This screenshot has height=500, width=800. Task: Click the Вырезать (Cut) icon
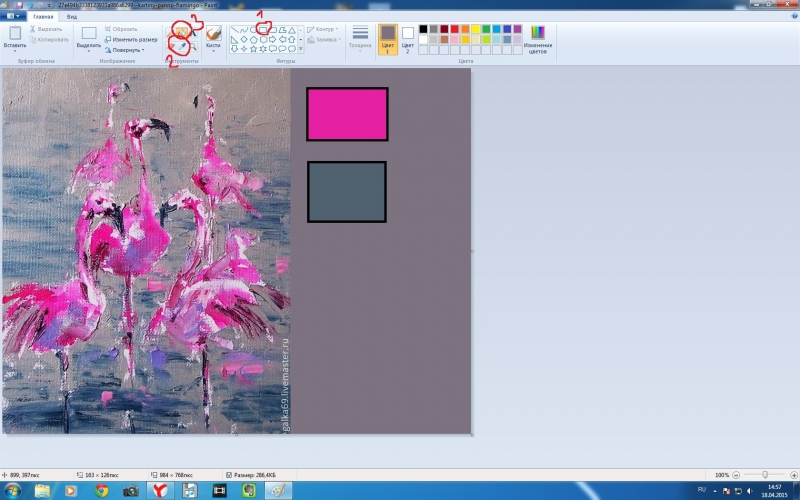[32, 29]
